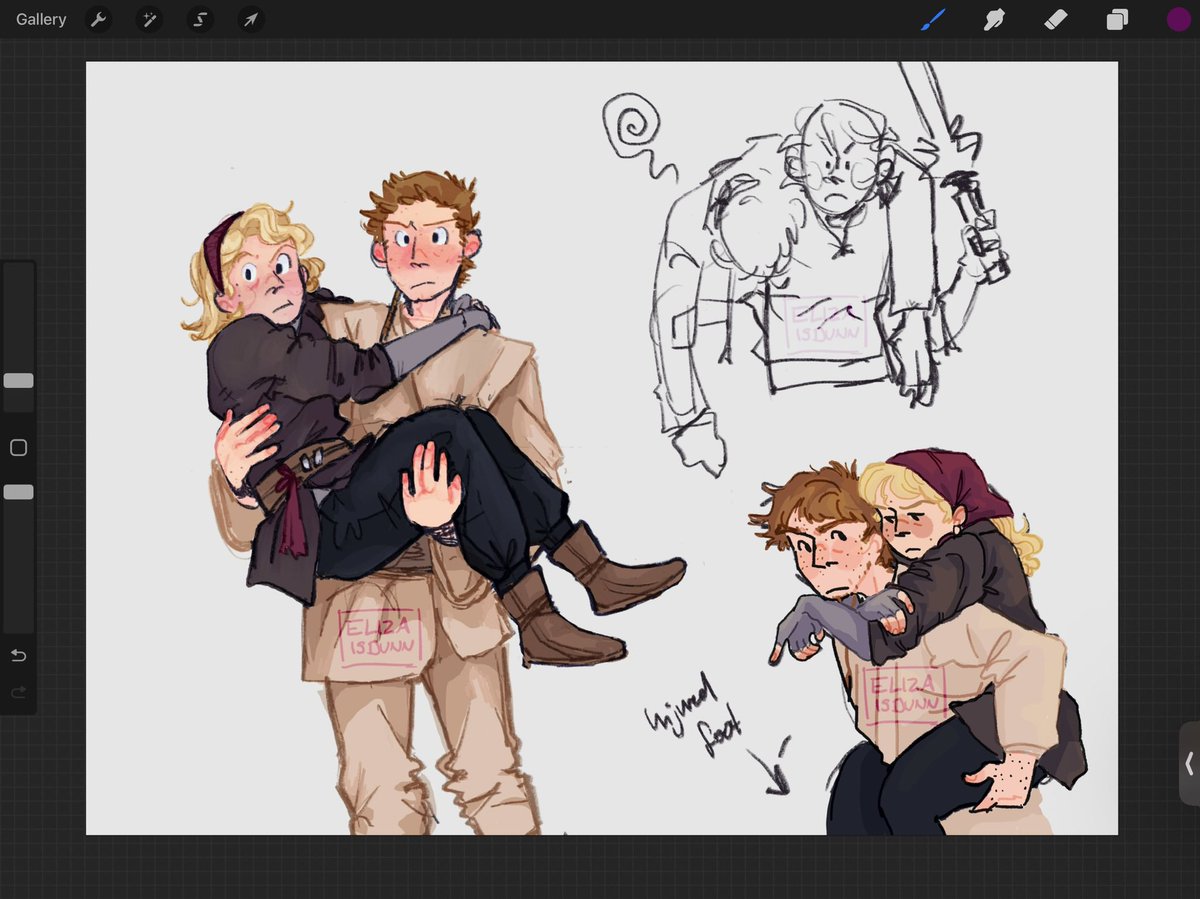Return to the Gallery
1200x899 pixels.
[x=41, y=19]
